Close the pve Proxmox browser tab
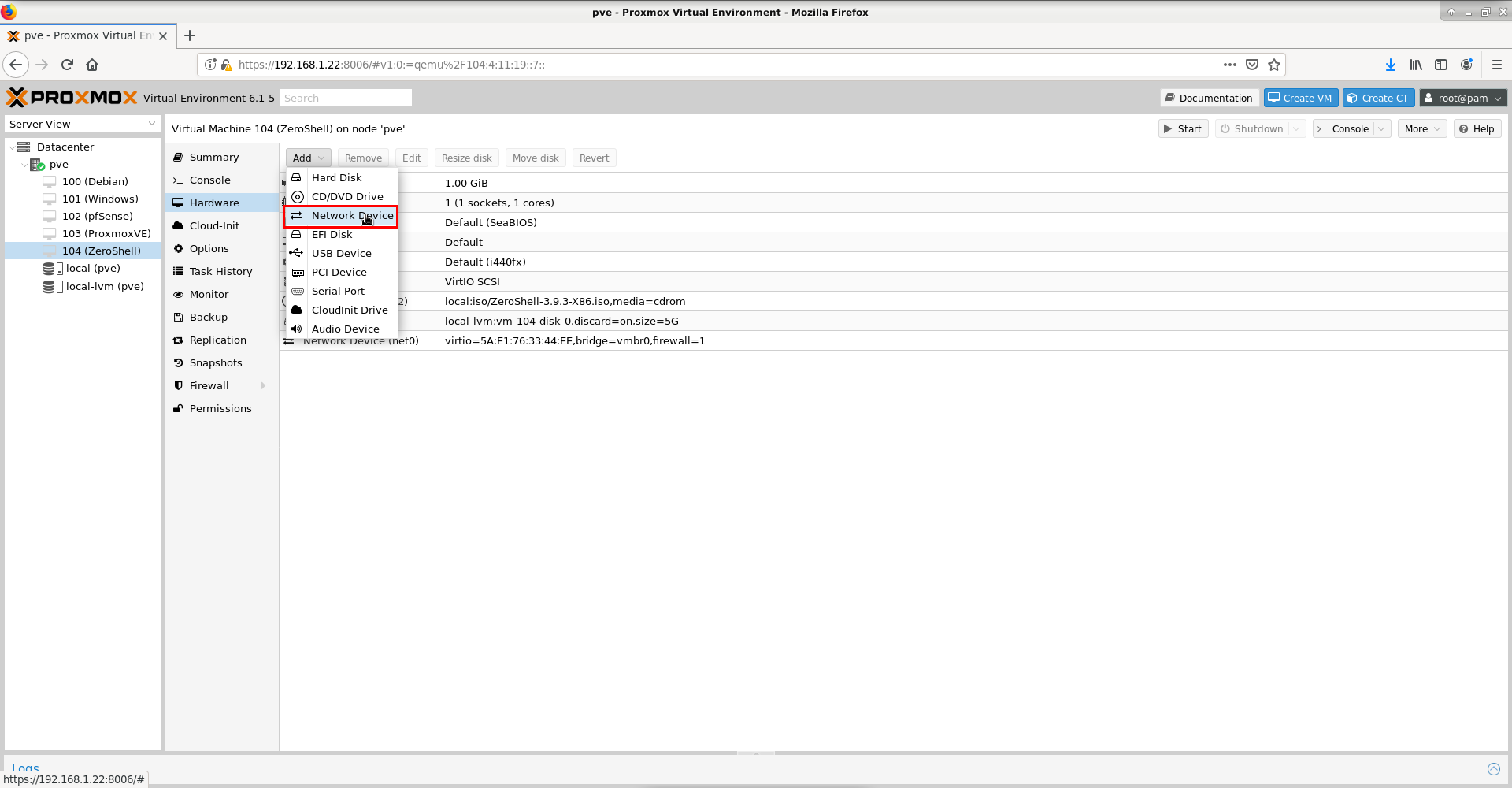 coord(163,36)
